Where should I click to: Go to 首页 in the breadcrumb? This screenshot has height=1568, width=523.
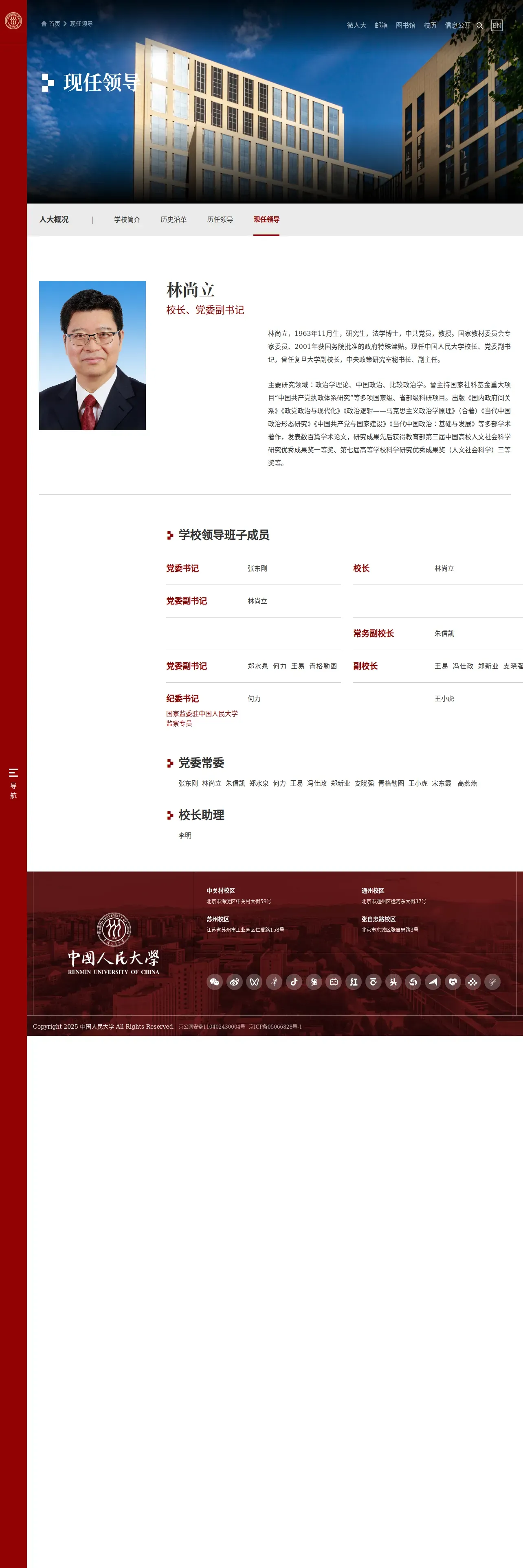[55, 24]
